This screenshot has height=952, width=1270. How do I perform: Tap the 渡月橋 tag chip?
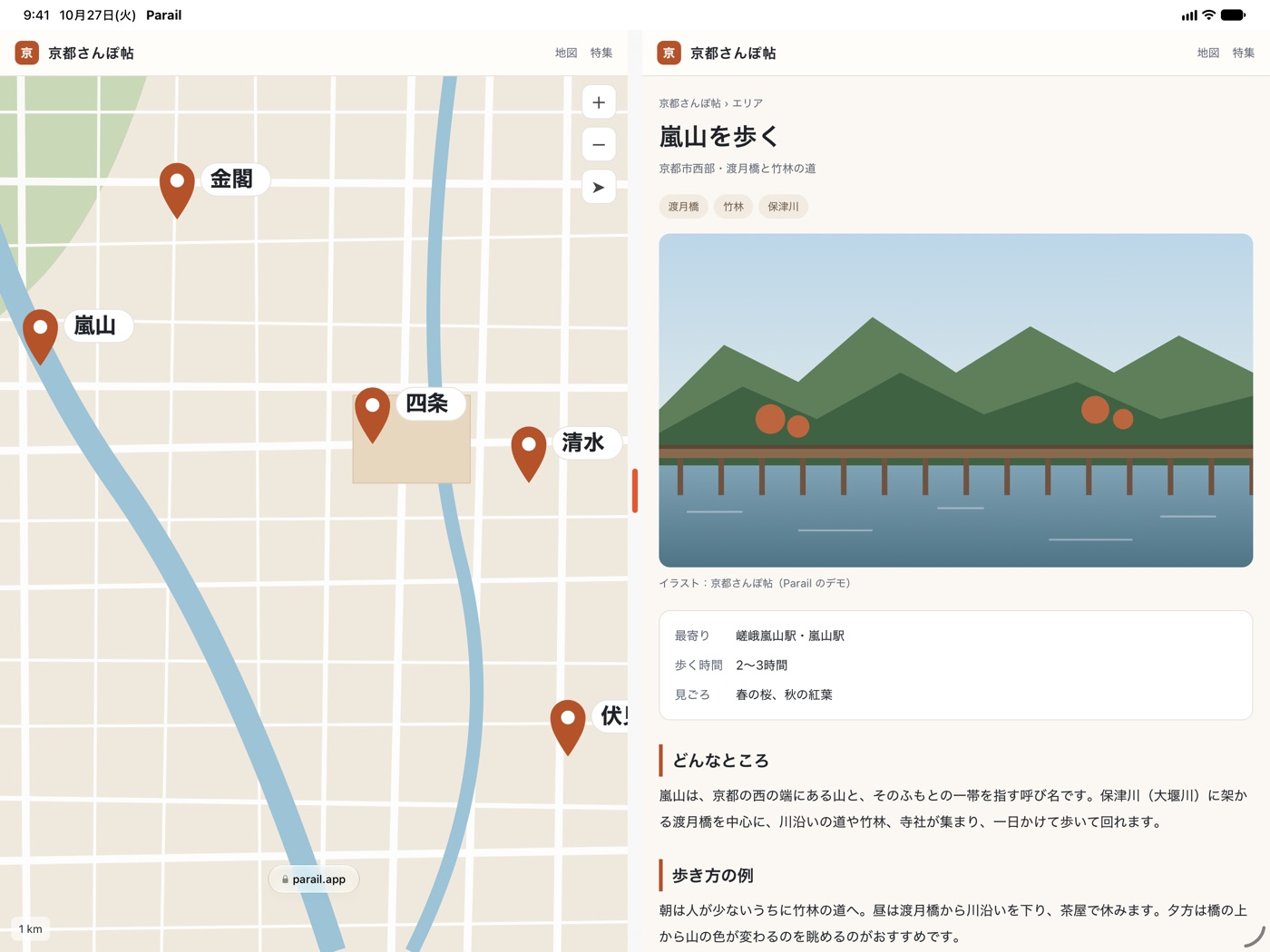[683, 207]
